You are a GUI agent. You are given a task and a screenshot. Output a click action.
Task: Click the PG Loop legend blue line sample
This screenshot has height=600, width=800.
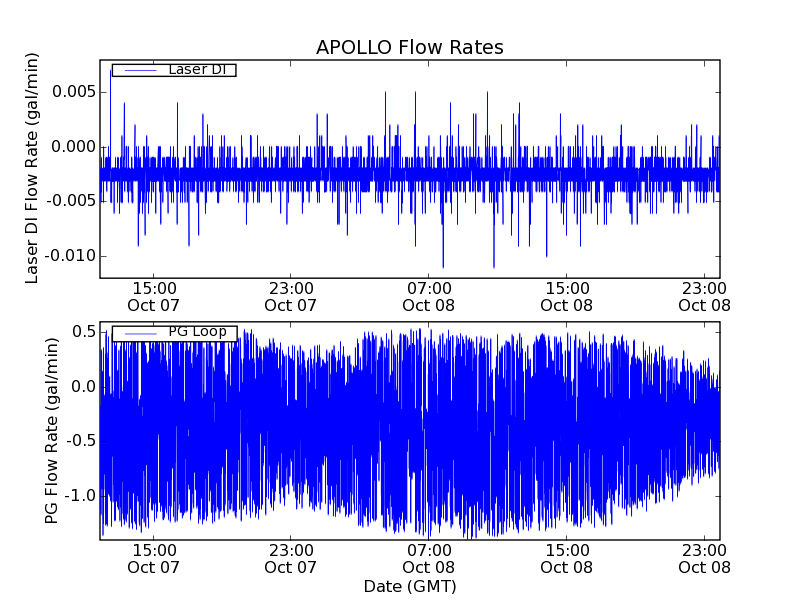point(140,333)
